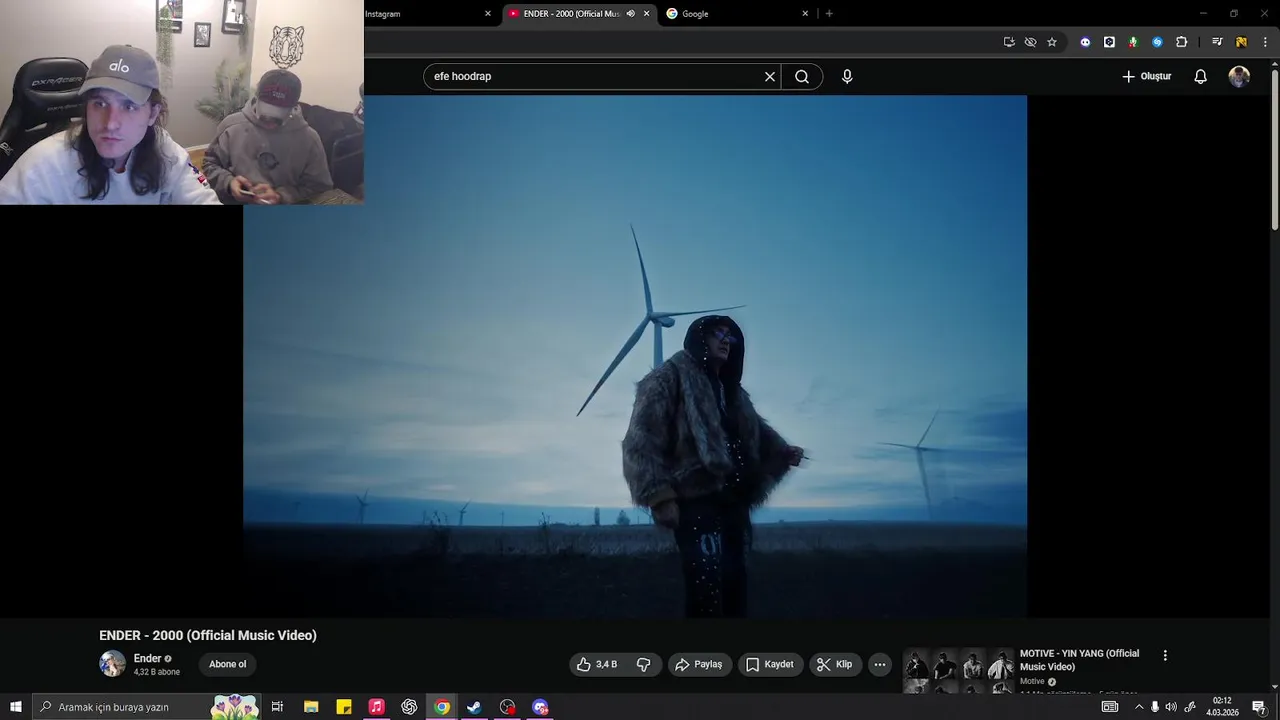
Task: Open the dark blue cube extension
Action: (x=1109, y=42)
